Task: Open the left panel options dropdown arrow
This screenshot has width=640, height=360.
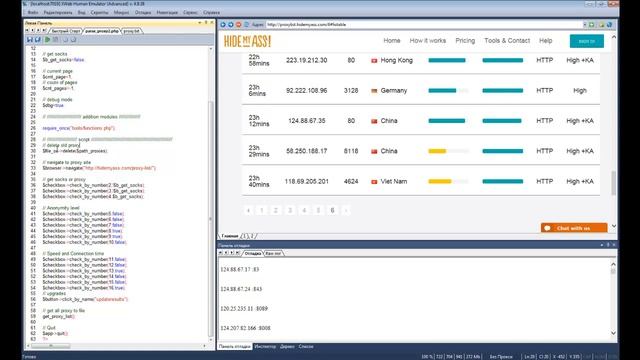Action: coord(200,22)
